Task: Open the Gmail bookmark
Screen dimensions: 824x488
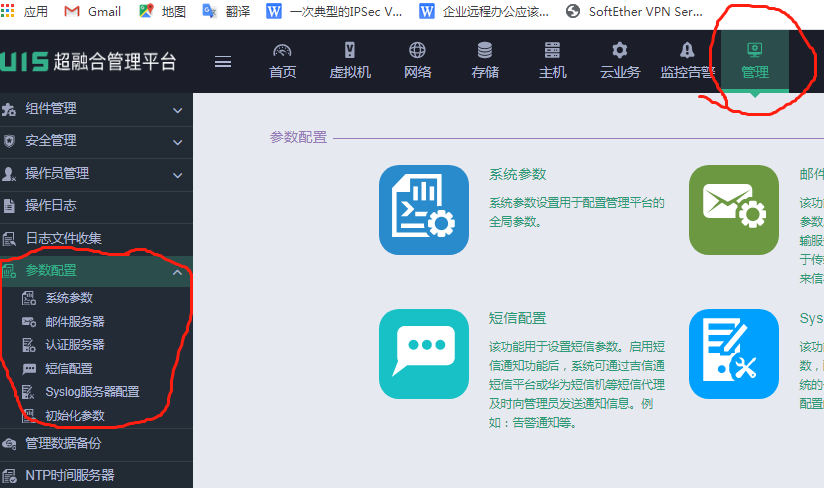Action: pyautogui.click(x=92, y=12)
